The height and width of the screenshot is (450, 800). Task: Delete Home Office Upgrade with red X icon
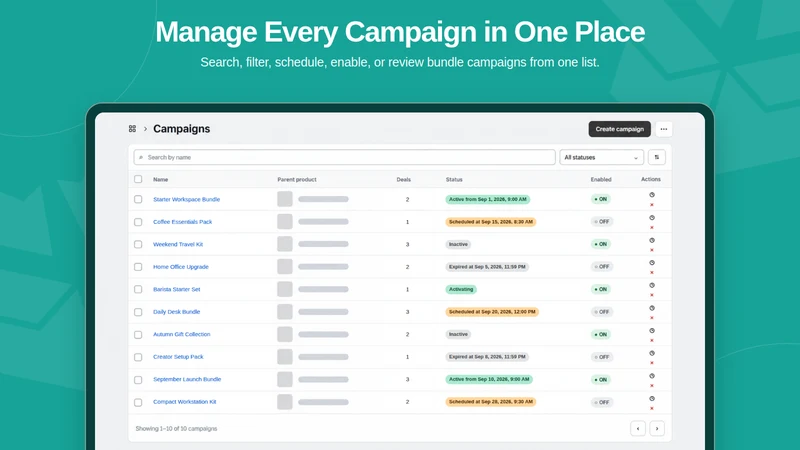[x=652, y=272]
